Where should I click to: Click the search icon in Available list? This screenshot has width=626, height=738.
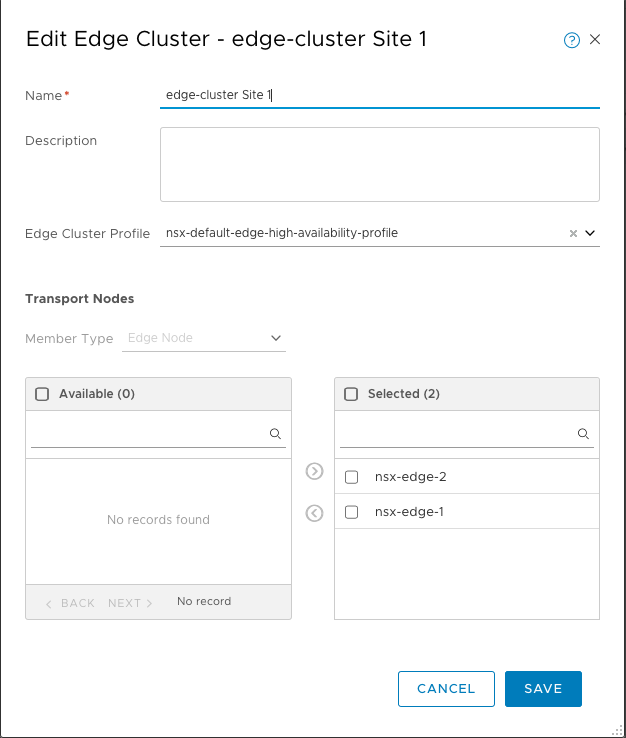(275, 434)
